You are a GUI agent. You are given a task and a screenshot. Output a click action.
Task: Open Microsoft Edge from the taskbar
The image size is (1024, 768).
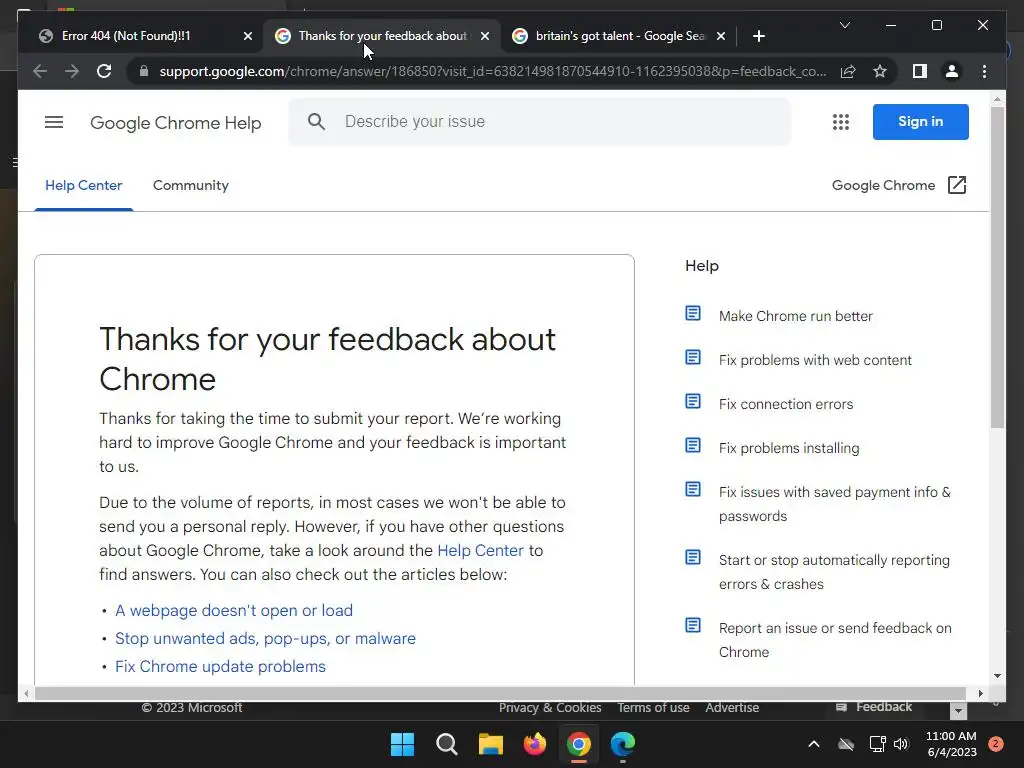(622, 744)
